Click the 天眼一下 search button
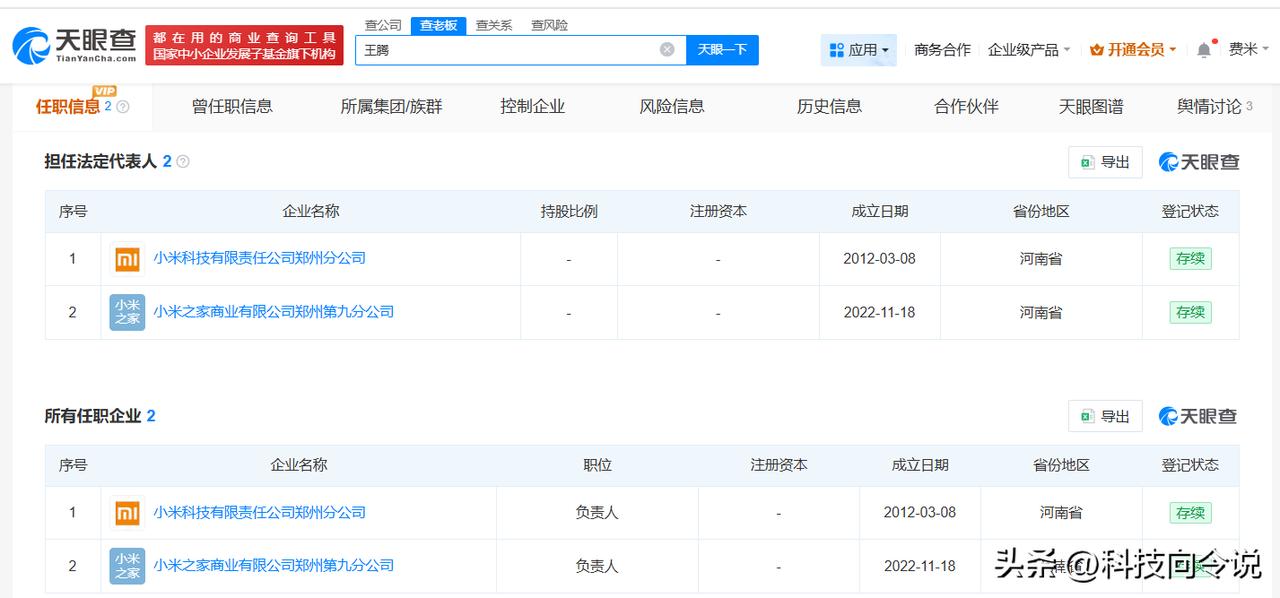The width and height of the screenshot is (1280, 598). [x=722, y=50]
